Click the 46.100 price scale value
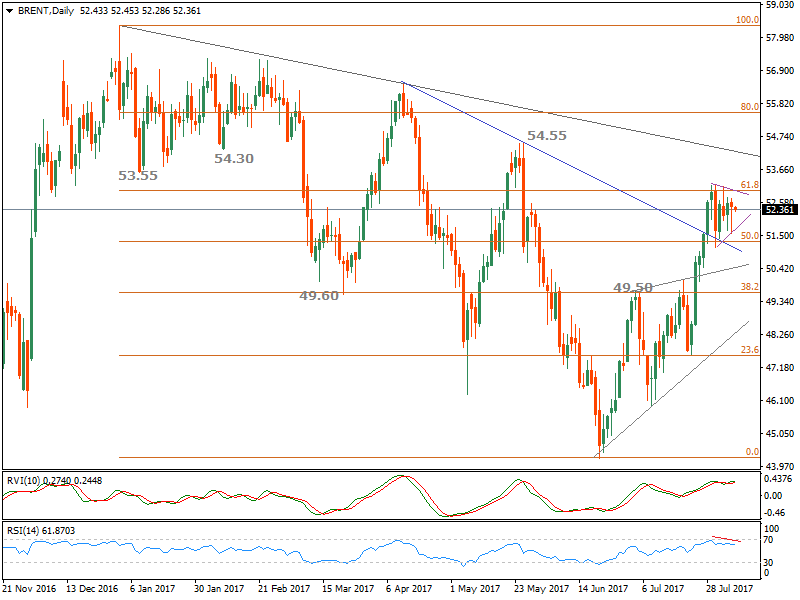The height and width of the screenshot is (600, 800). point(780,401)
